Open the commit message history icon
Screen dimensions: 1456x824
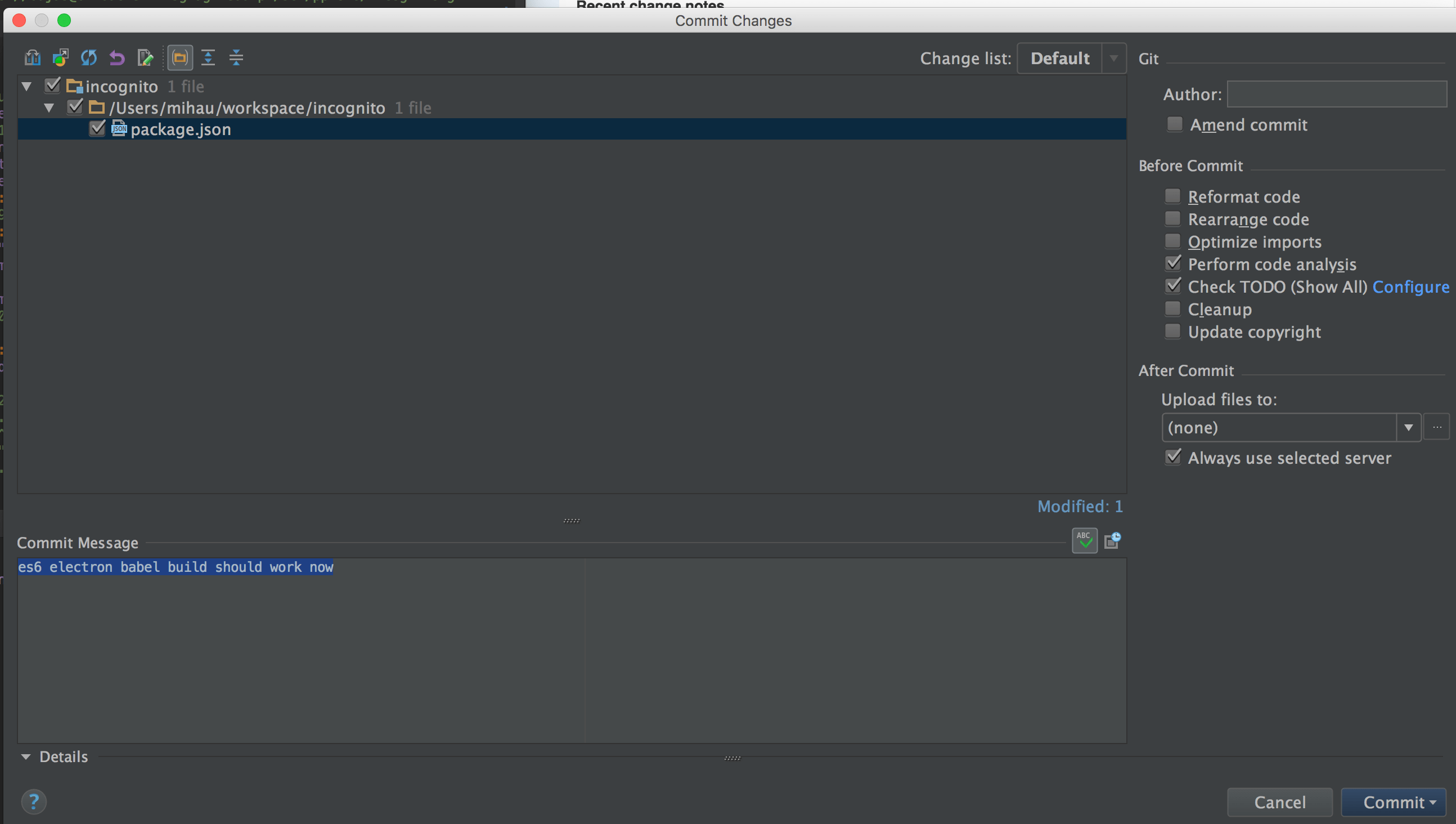[x=1112, y=540]
